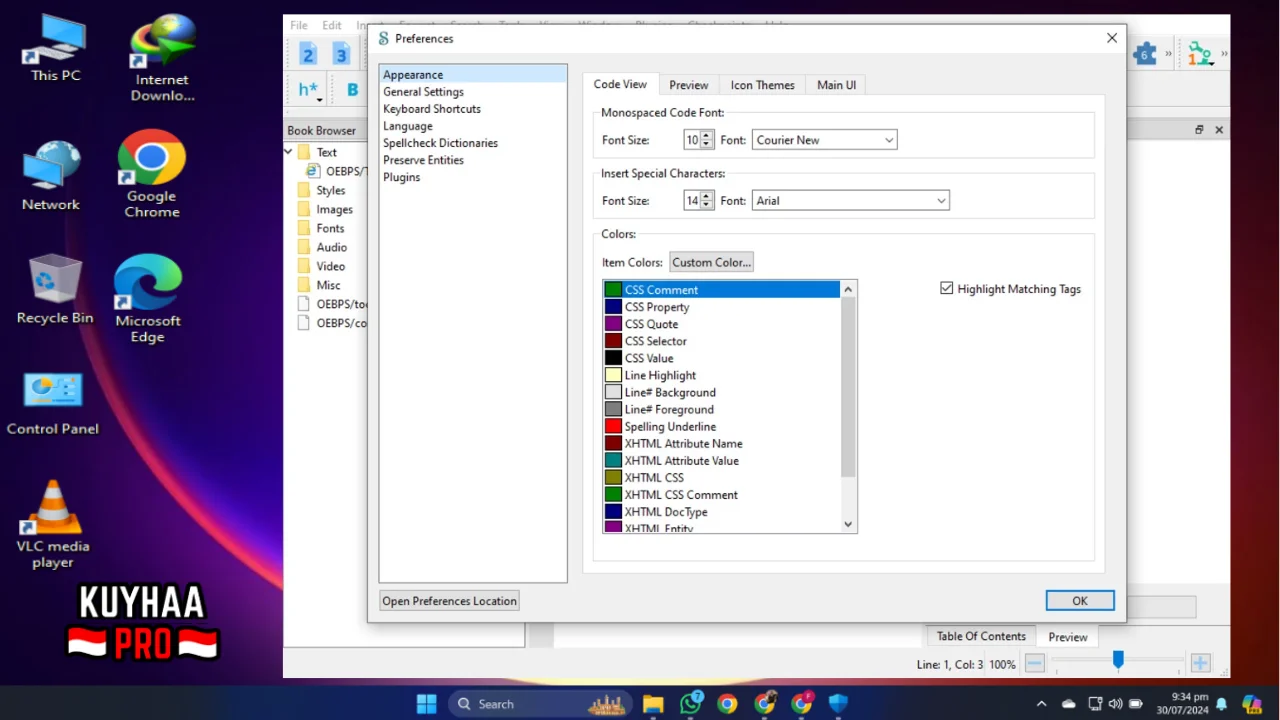This screenshot has width=1280, height=720.
Task: Click the orange and green numbering toolbar icon
Action: coord(1200,54)
